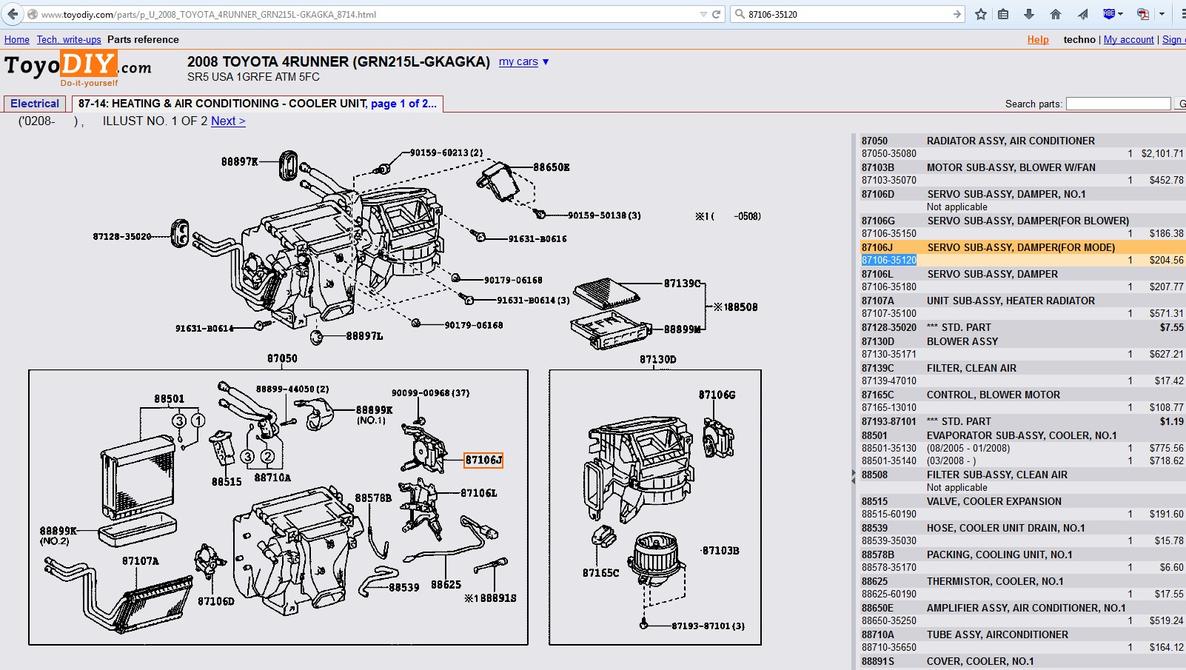Bookmark this page with the star icon
1186x670 pixels.
pos(980,14)
